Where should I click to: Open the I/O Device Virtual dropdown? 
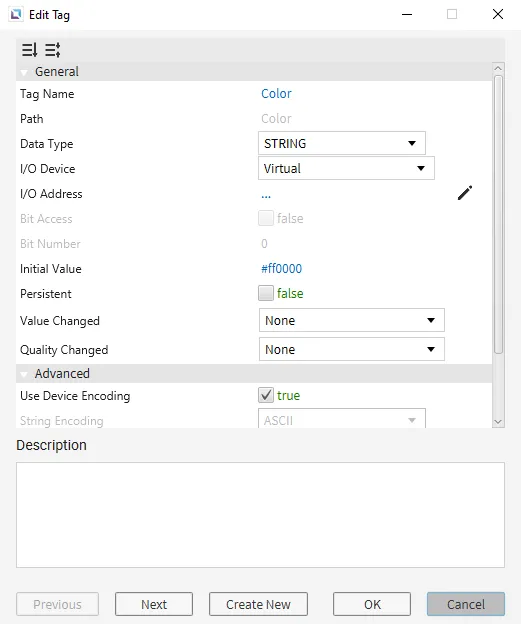click(x=346, y=168)
